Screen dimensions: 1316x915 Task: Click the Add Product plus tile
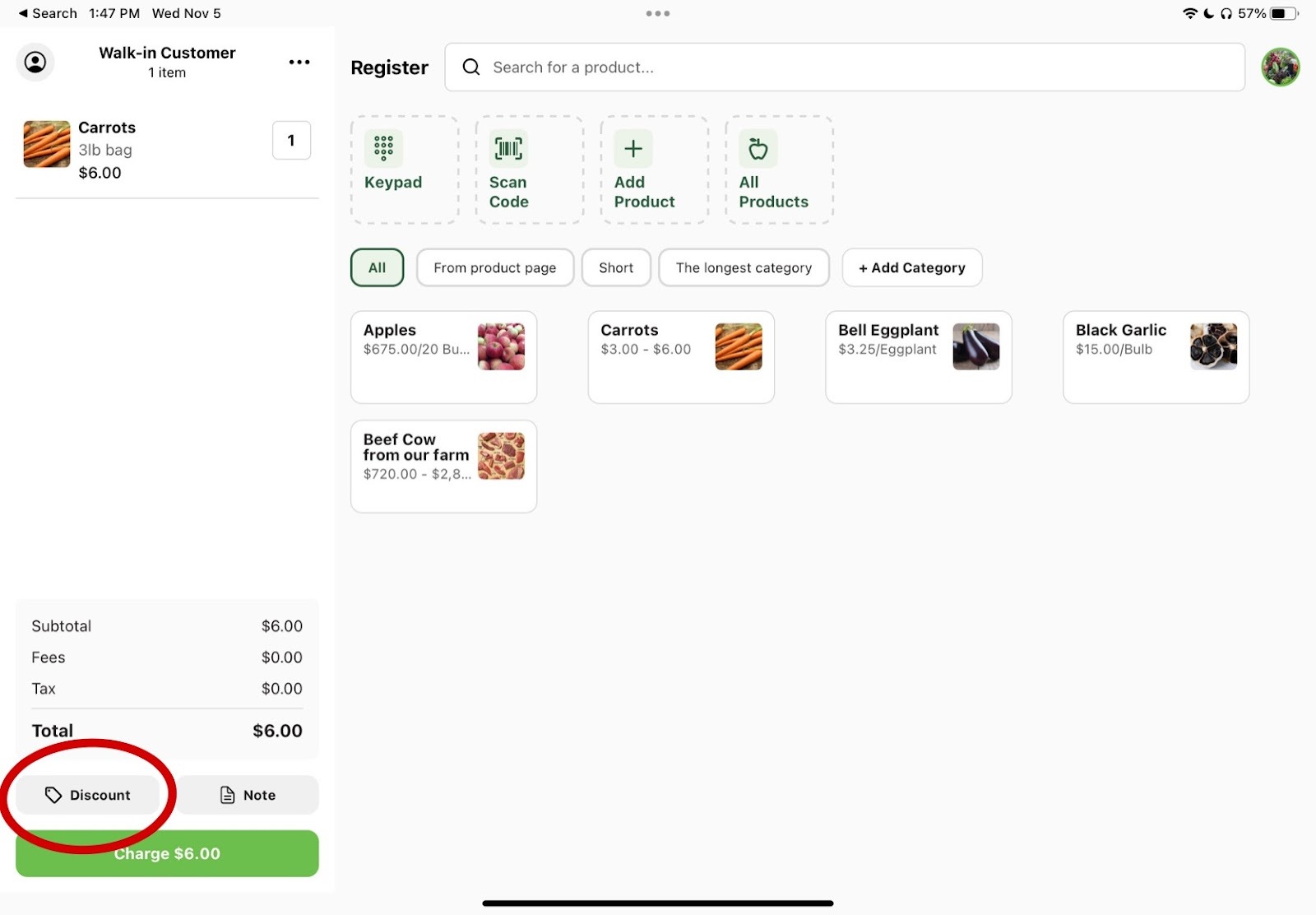654,170
